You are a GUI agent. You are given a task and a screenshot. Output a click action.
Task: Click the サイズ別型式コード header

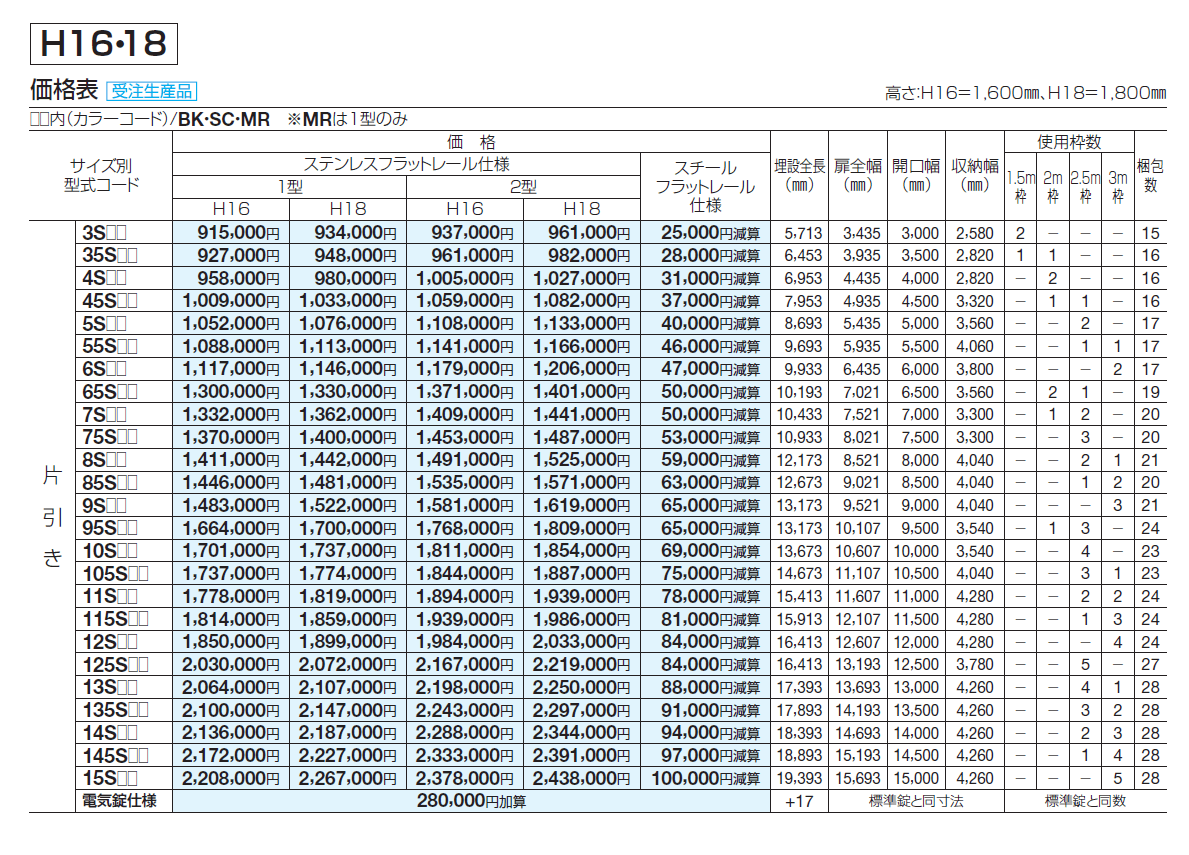pyautogui.click(x=100, y=175)
